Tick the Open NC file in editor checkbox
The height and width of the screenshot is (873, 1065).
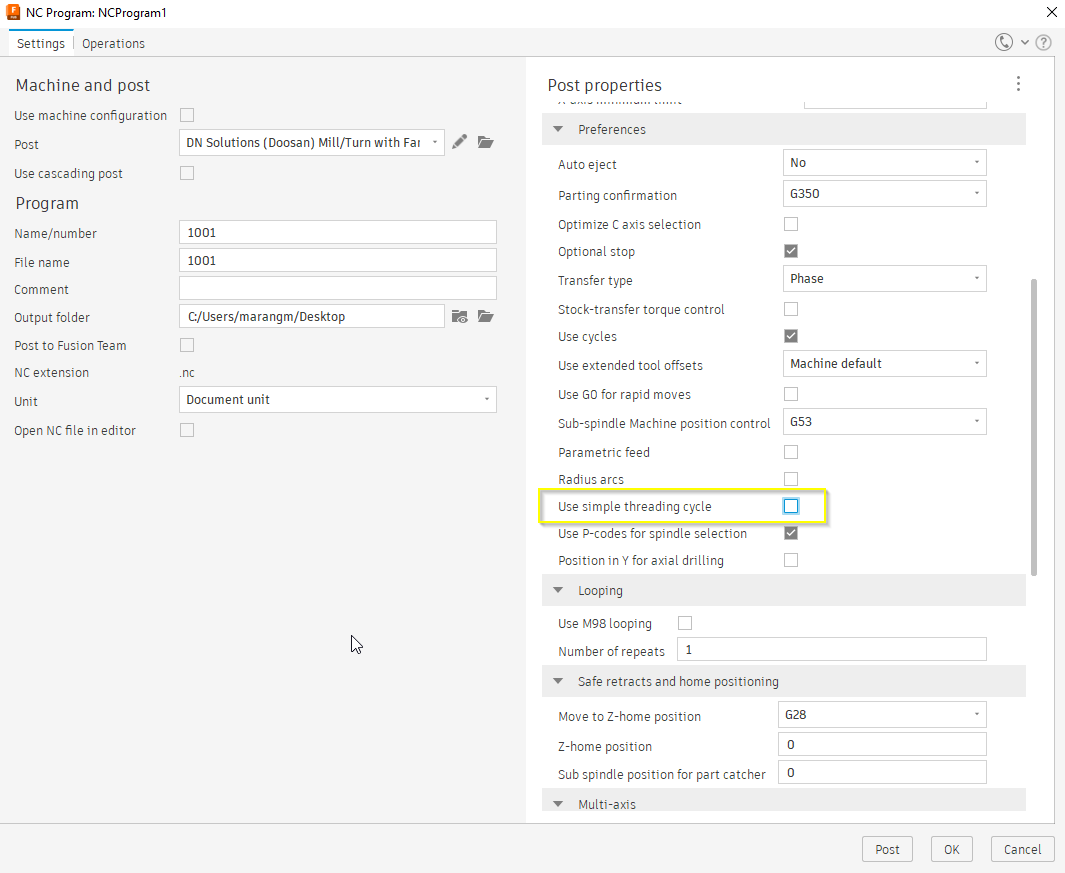tap(187, 430)
